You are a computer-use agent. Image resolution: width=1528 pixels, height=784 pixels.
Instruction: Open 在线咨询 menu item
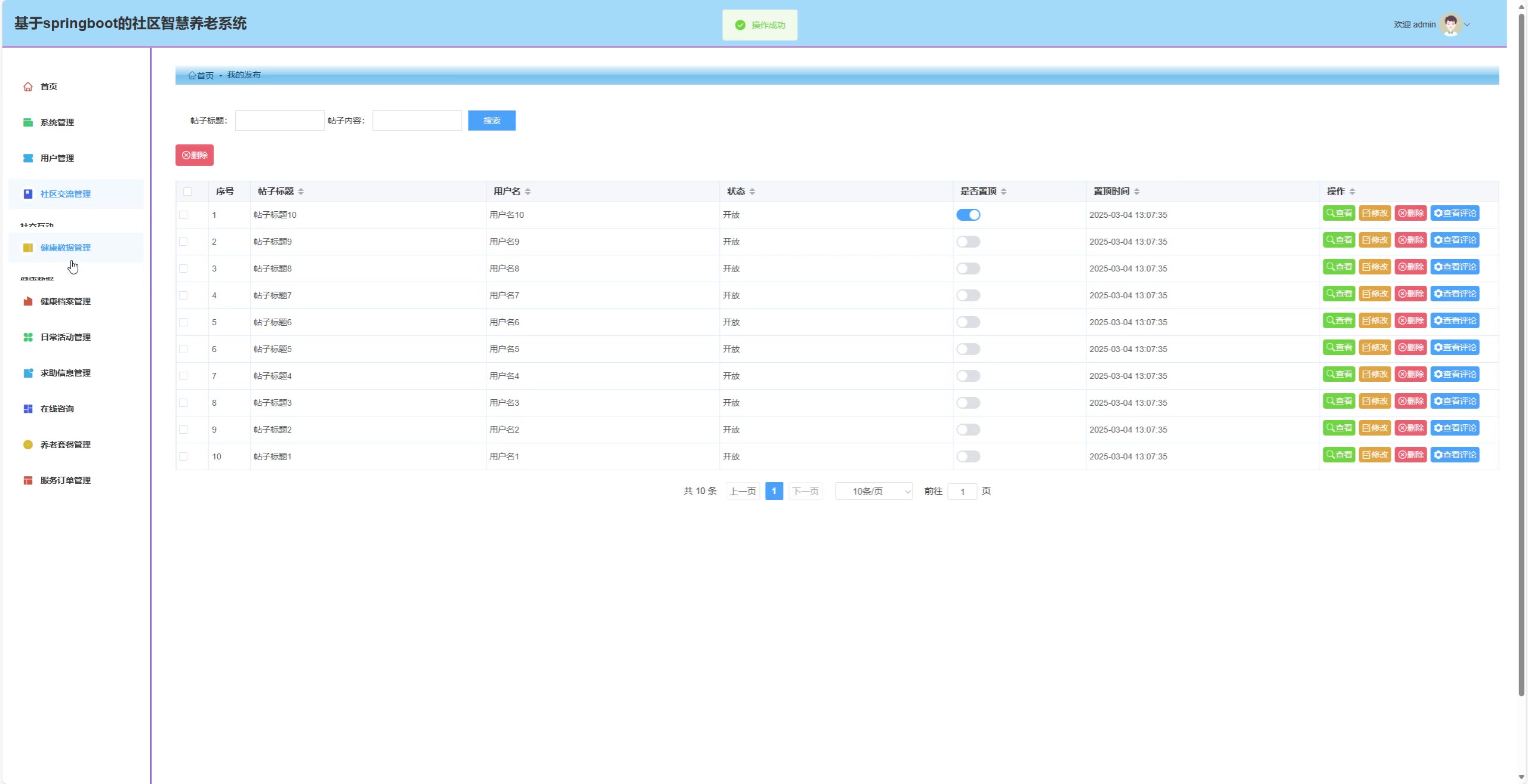[57, 409]
